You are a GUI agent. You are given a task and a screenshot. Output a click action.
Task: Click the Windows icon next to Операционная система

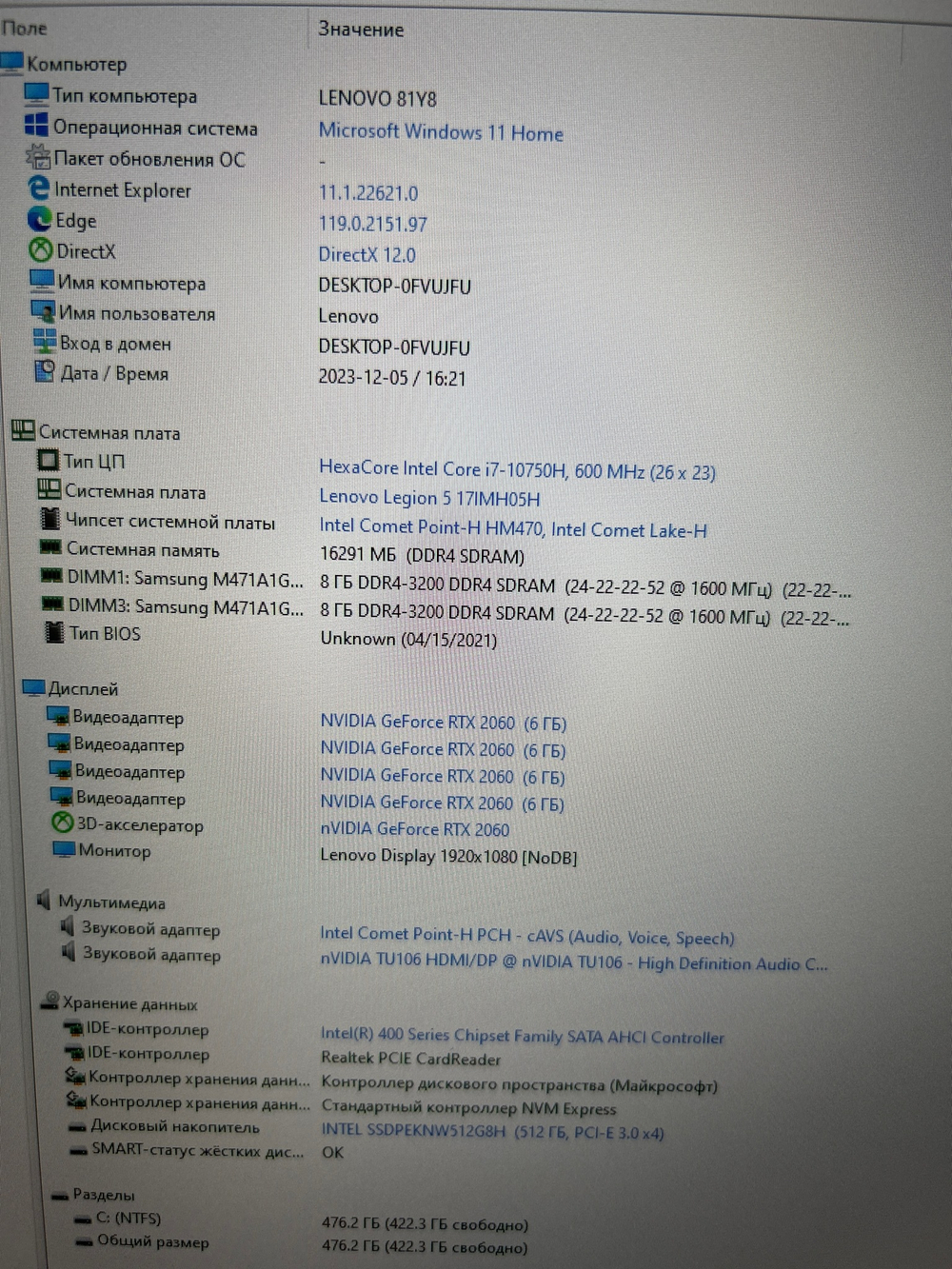point(37,125)
